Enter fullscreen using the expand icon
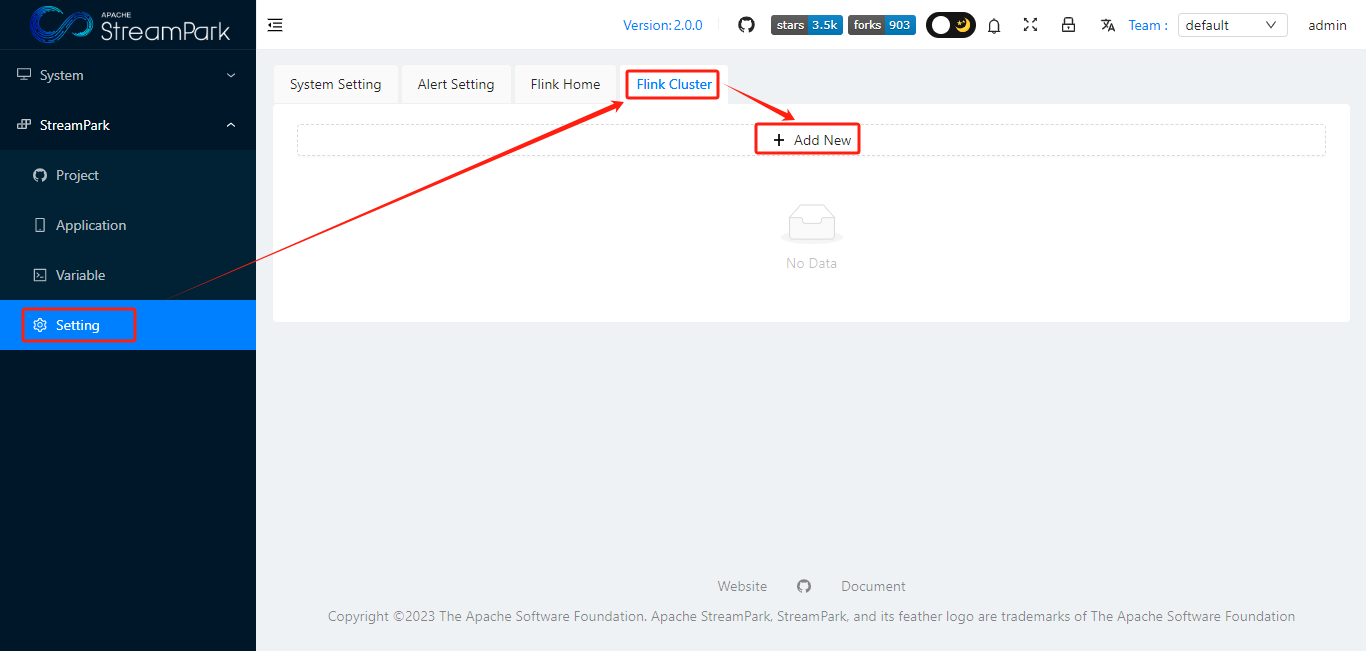 1030,25
